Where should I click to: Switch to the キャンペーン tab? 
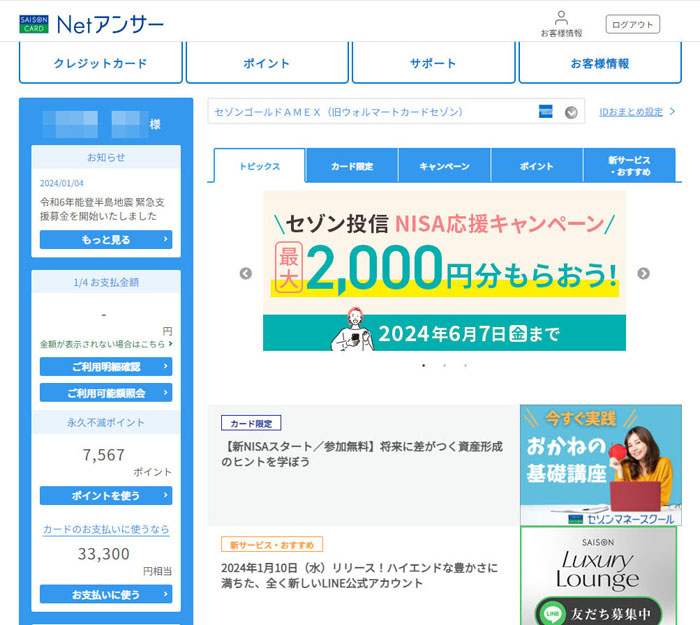(444, 166)
